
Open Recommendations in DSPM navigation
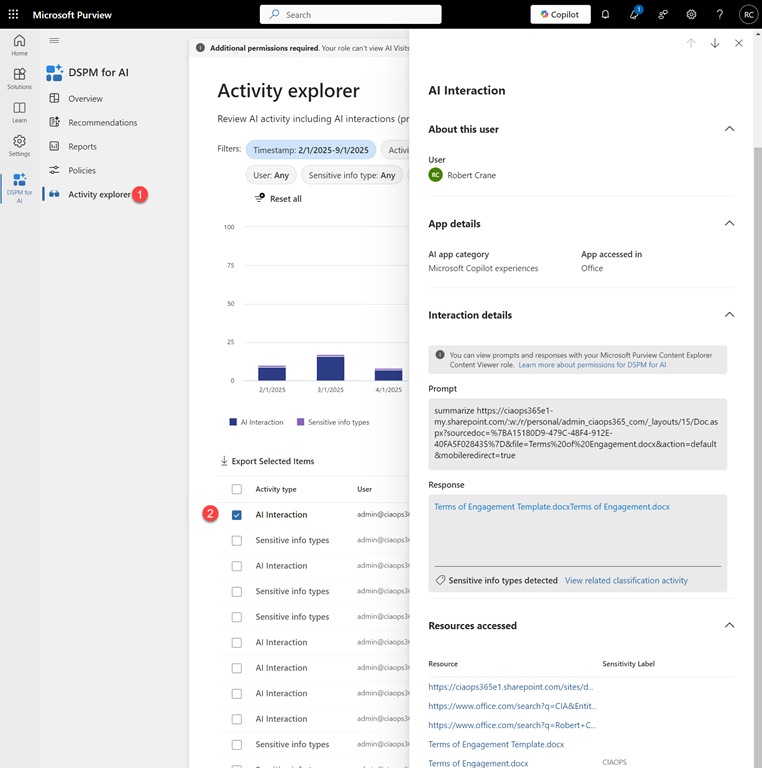tap(102, 123)
